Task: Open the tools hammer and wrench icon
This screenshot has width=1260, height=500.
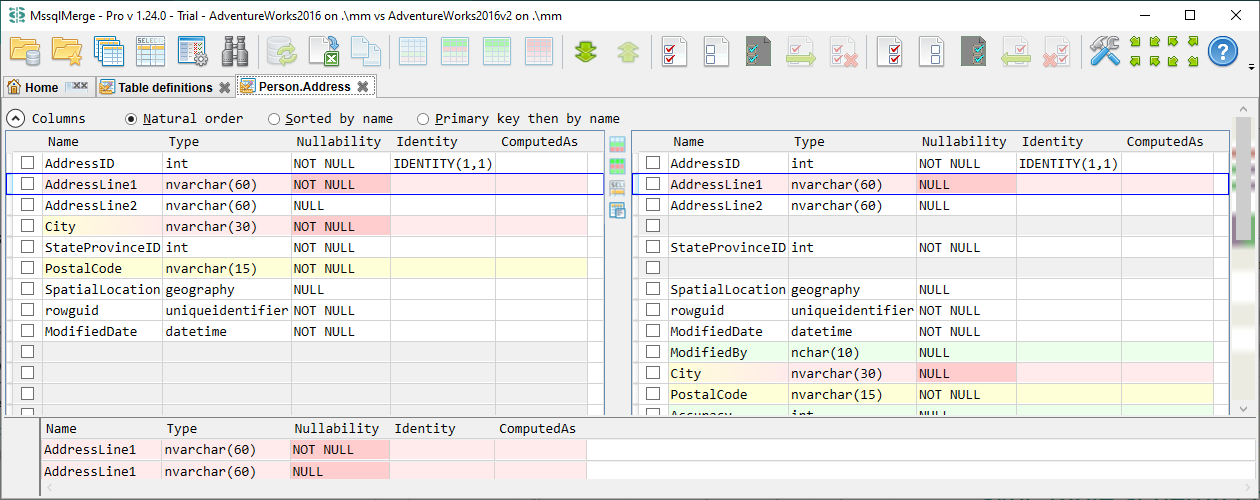Action: (1106, 51)
